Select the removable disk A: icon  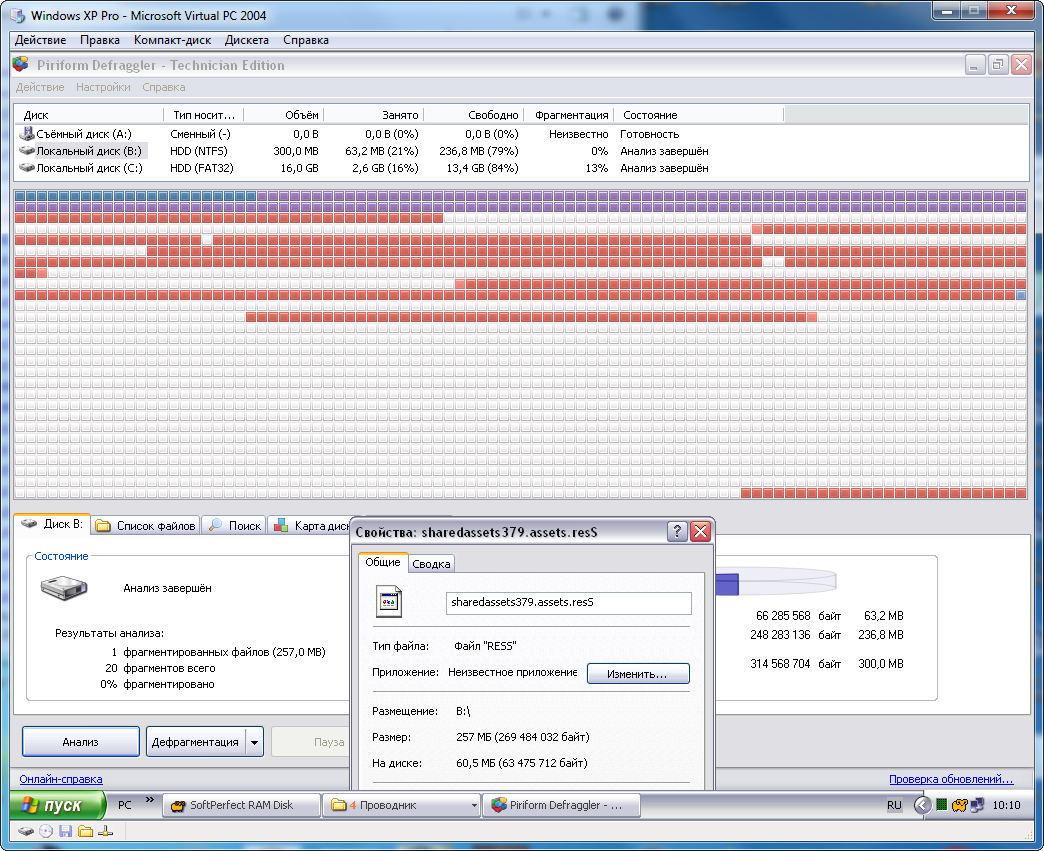(x=27, y=134)
